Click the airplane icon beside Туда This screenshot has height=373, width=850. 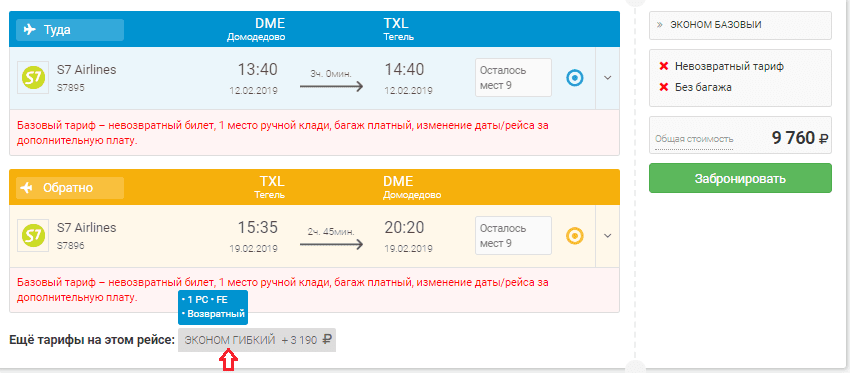pos(30,29)
